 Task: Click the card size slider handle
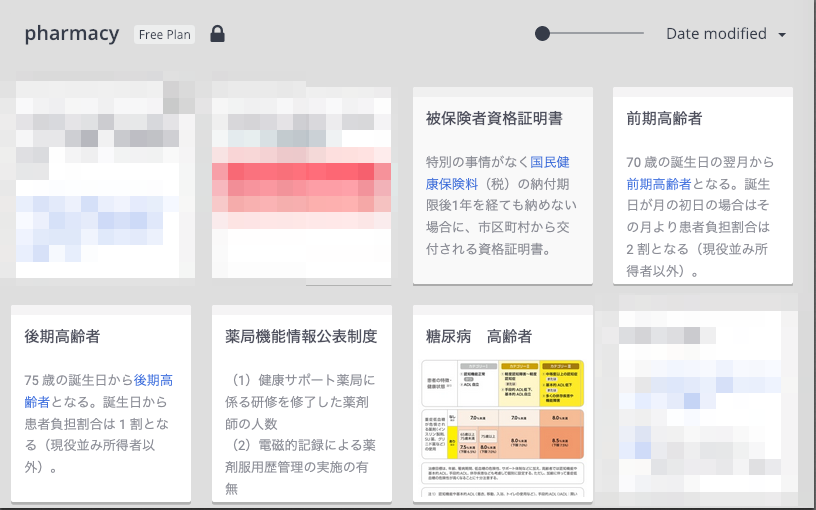coord(542,33)
